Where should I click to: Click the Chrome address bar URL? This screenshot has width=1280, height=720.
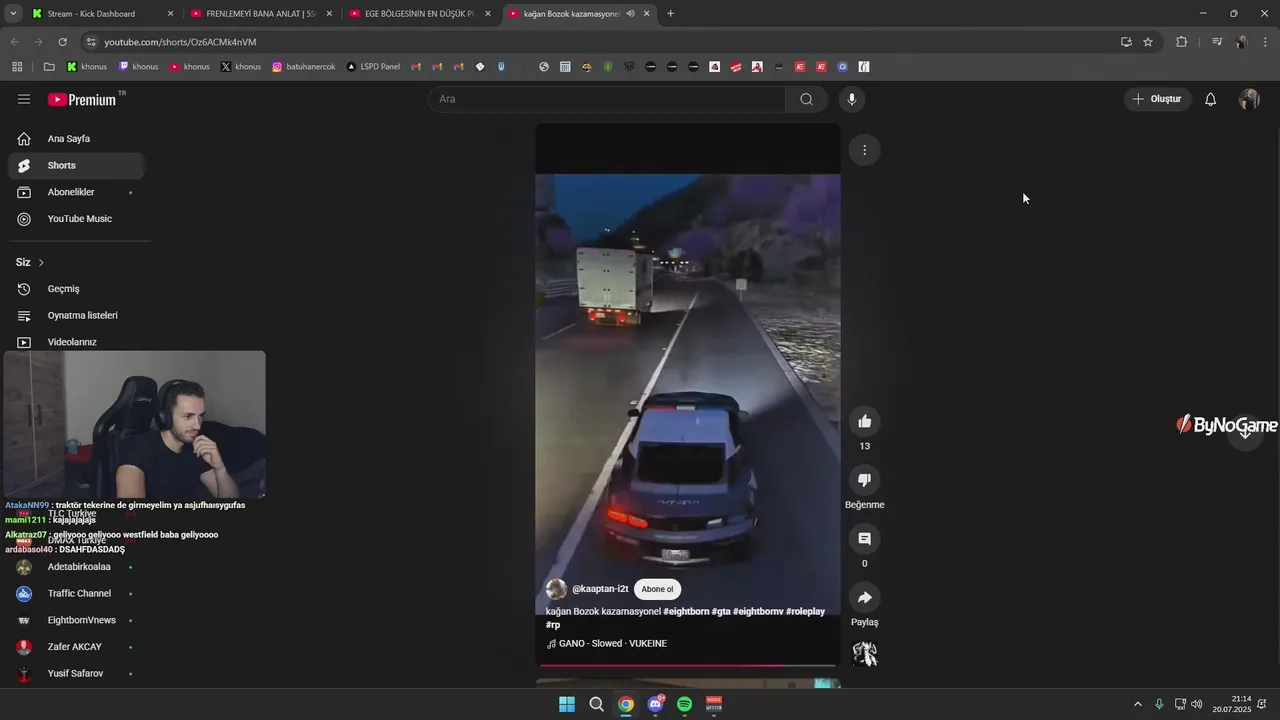(x=180, y=42)
